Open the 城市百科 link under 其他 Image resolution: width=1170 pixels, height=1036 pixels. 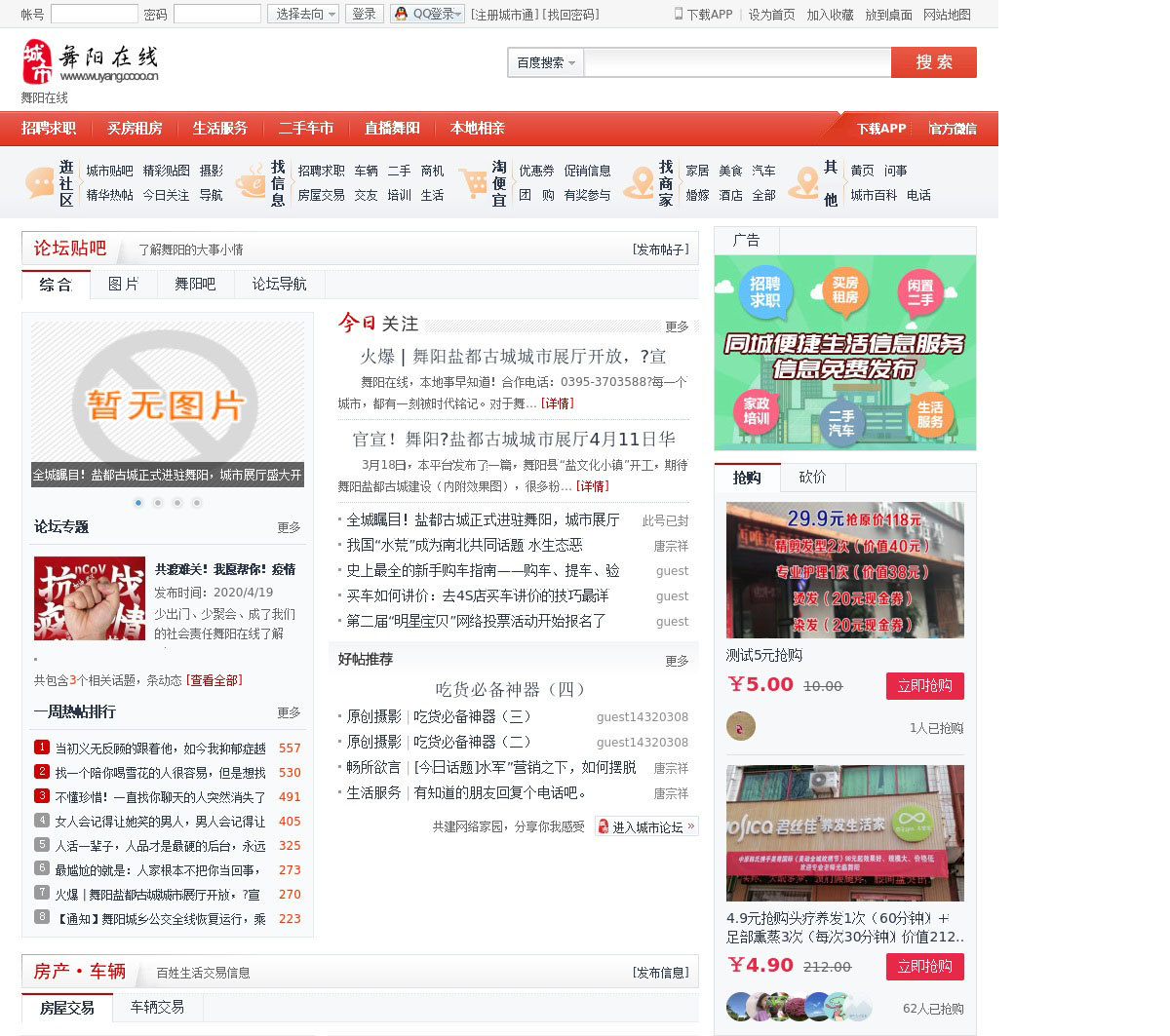click(x=874, y=195)
